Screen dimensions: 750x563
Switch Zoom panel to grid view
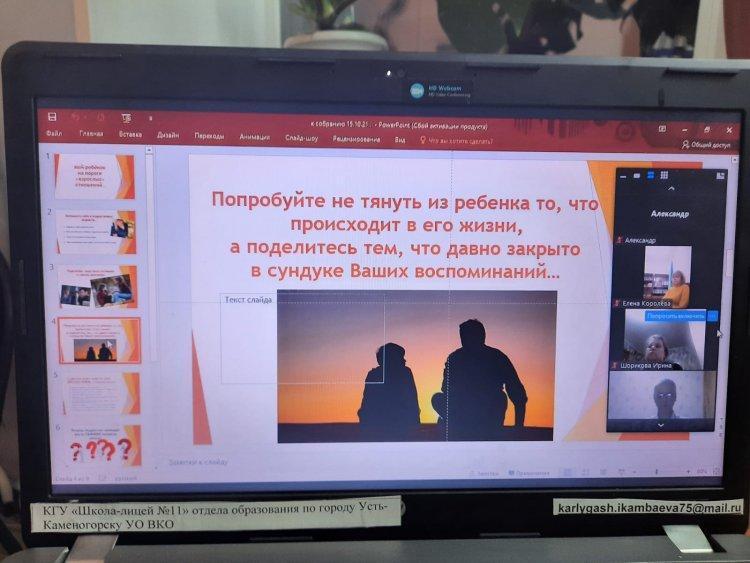tap(664, 176)
